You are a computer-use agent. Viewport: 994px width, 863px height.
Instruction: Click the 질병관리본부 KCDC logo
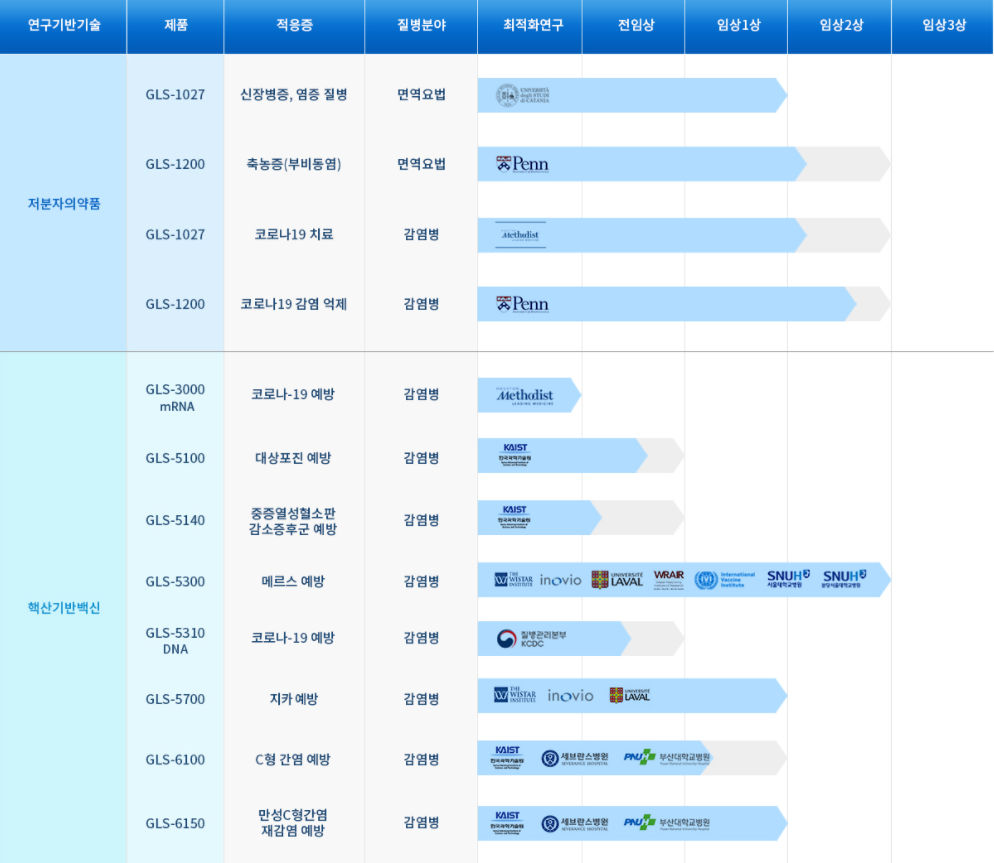(x=531, y=639)
